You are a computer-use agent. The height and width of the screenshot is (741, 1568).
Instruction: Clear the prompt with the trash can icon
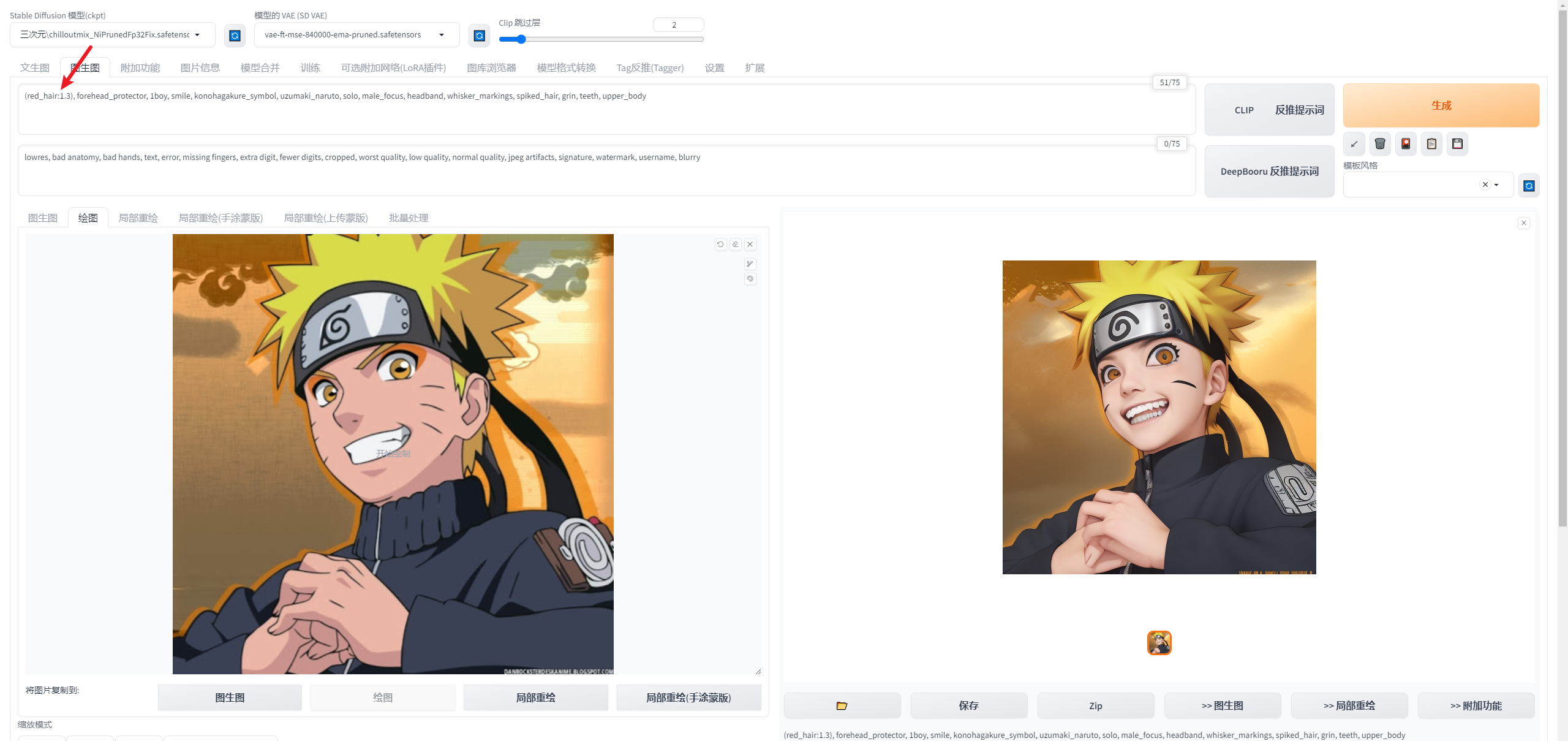(1380, 144)
